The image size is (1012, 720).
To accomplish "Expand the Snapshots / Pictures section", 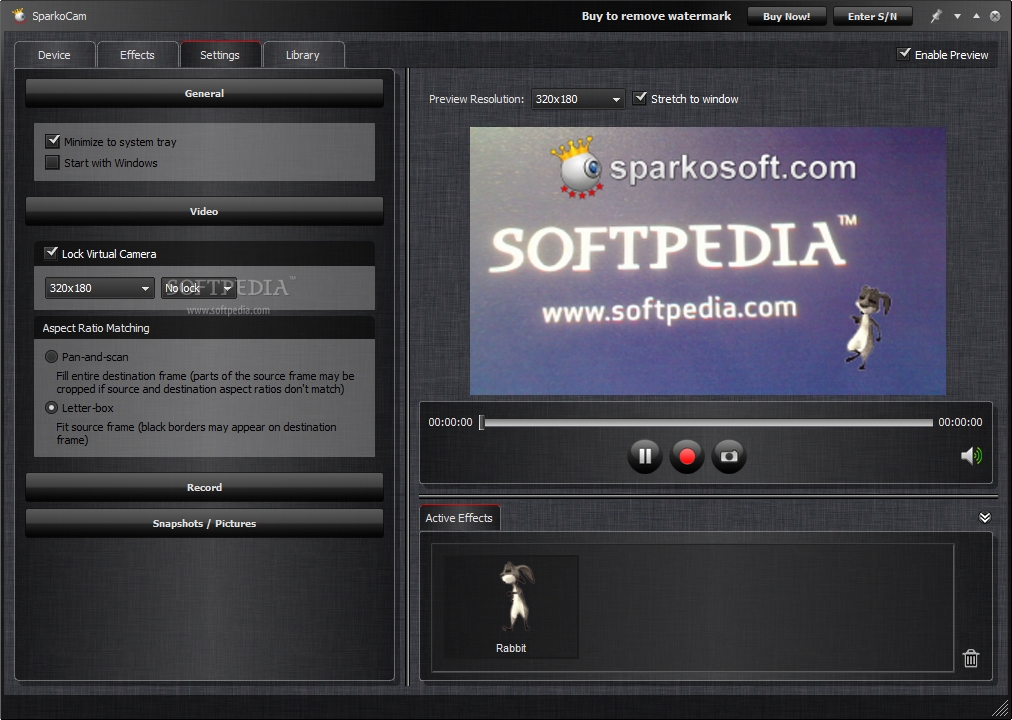I will point(204,523).
